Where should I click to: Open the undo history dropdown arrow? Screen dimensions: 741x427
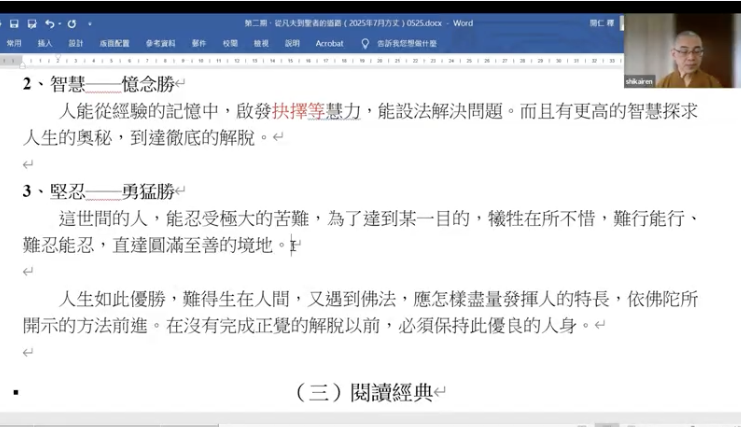58,23
